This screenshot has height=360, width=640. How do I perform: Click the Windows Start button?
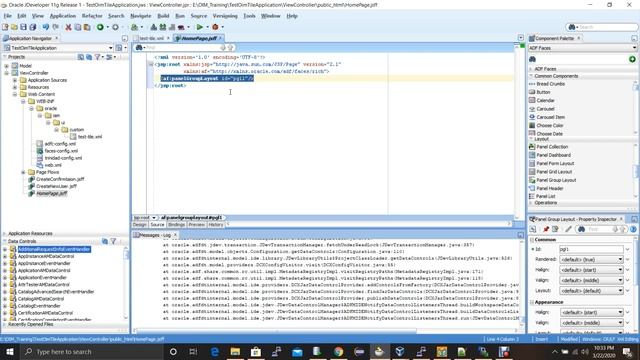click(x=9, y=351)
